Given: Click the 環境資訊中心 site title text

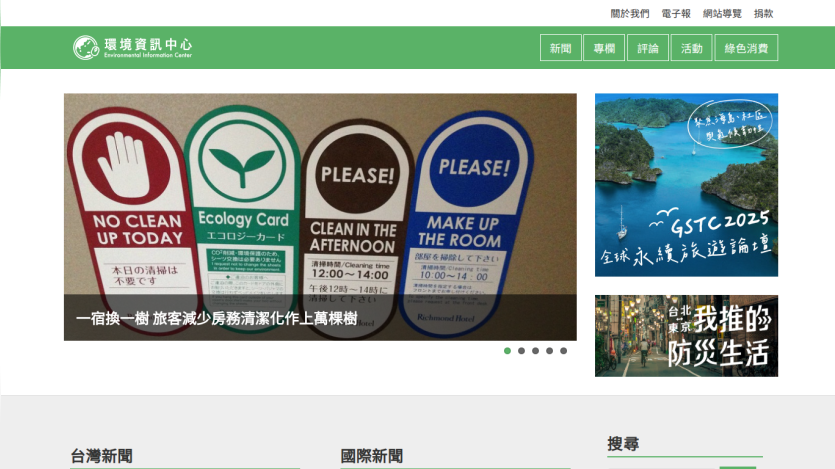Looking at the screenshot, I should click(148, 44).
